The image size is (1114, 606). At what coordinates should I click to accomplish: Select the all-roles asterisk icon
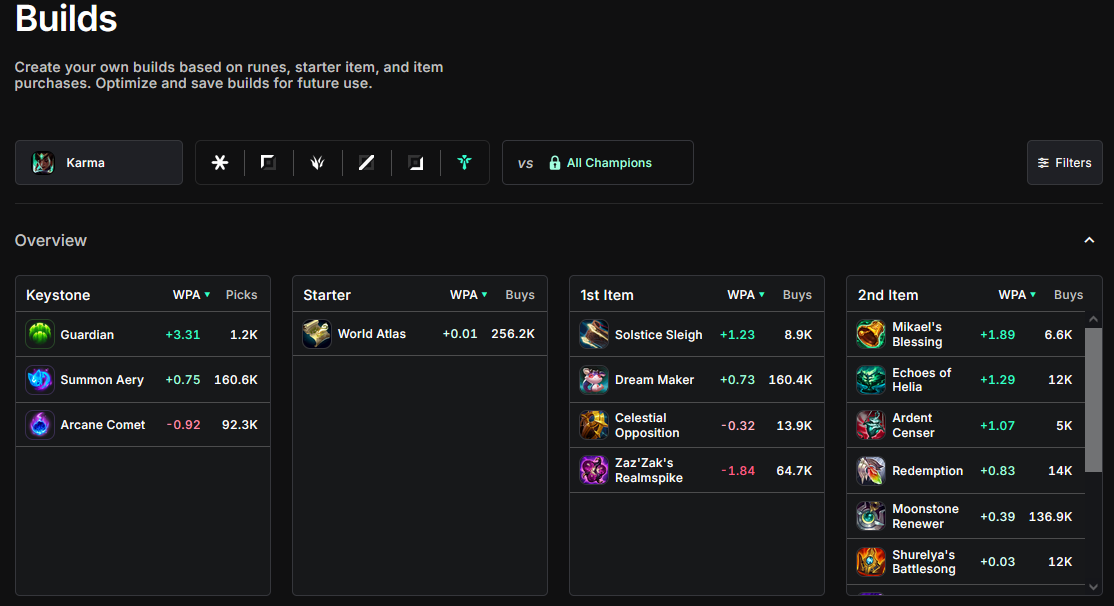[x=220, y=163]
